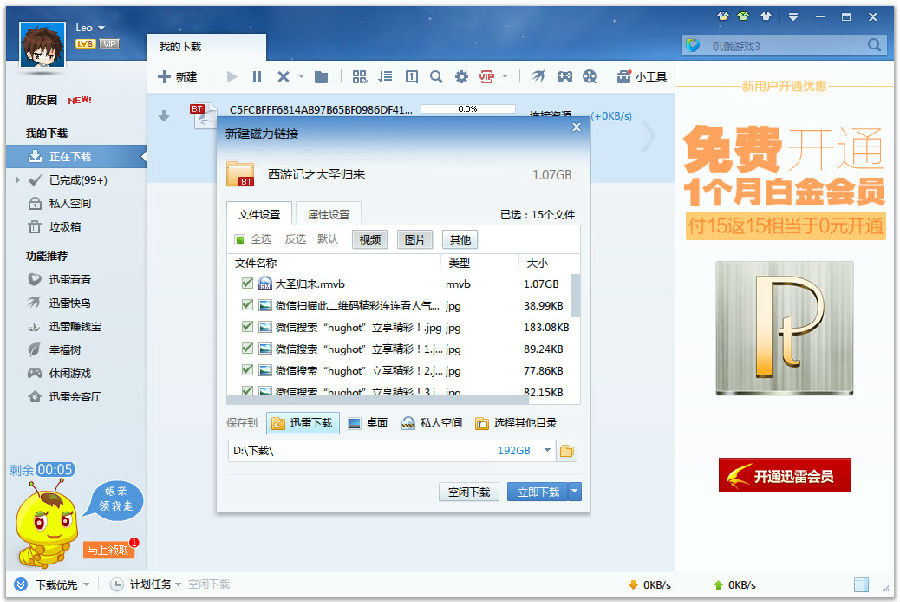Image resolution: width=900 pixels, height=602 pixels.
Task: Click 默认 default selection
Action: pyautogui.click(x=327, y=239)
